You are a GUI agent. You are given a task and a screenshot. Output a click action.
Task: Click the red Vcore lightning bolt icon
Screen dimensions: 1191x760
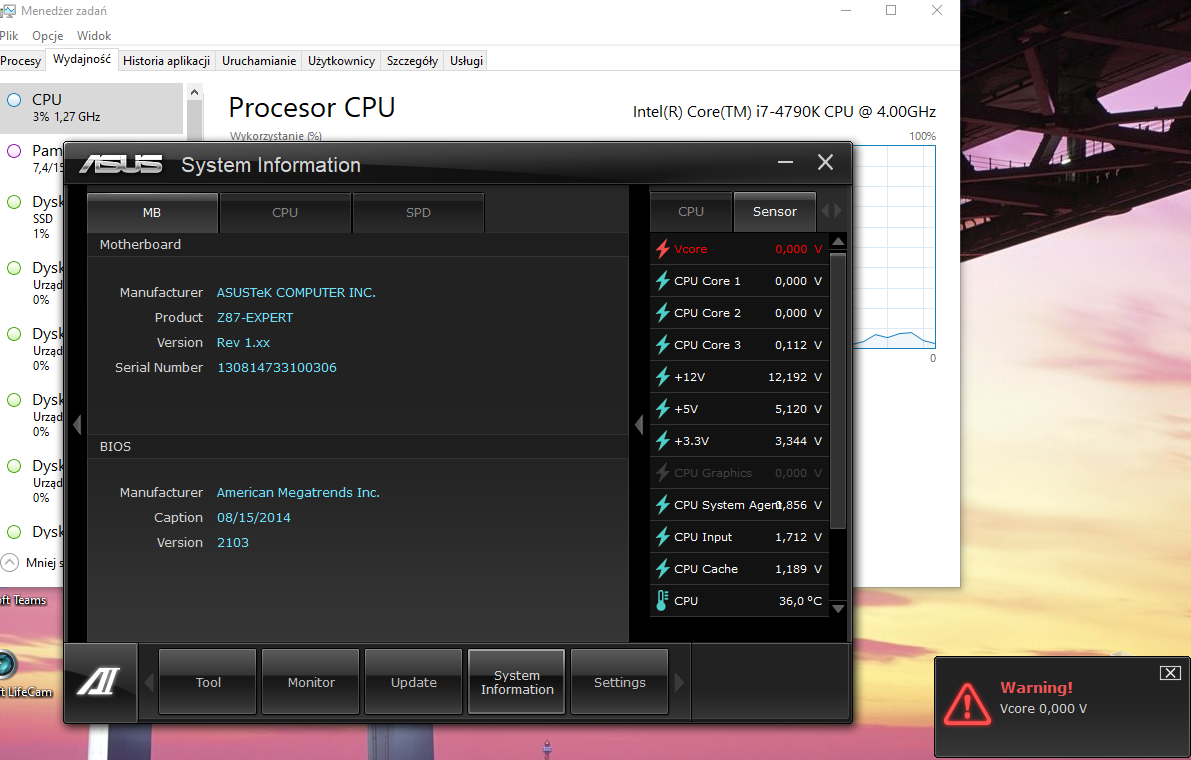662,249
